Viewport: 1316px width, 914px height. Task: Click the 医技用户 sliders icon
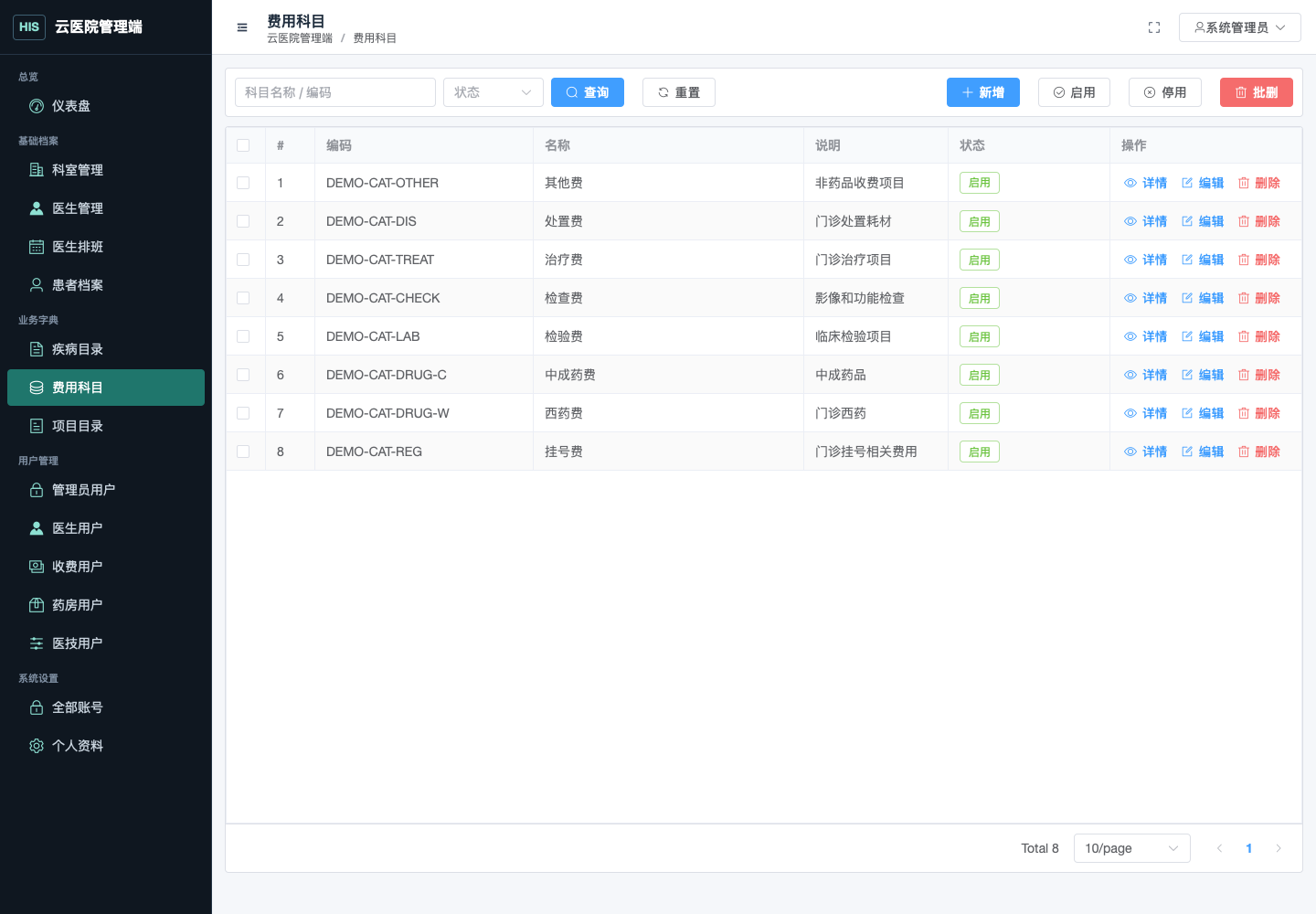click(x=37, y=643)
